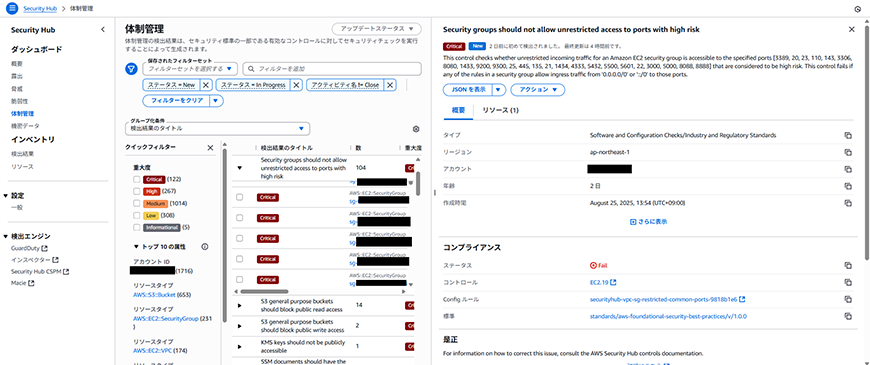The width and height of the screenshot is (870, 365).
Task: Open Security Hub CSPM in the sidebar
Action: click(40, 272)
